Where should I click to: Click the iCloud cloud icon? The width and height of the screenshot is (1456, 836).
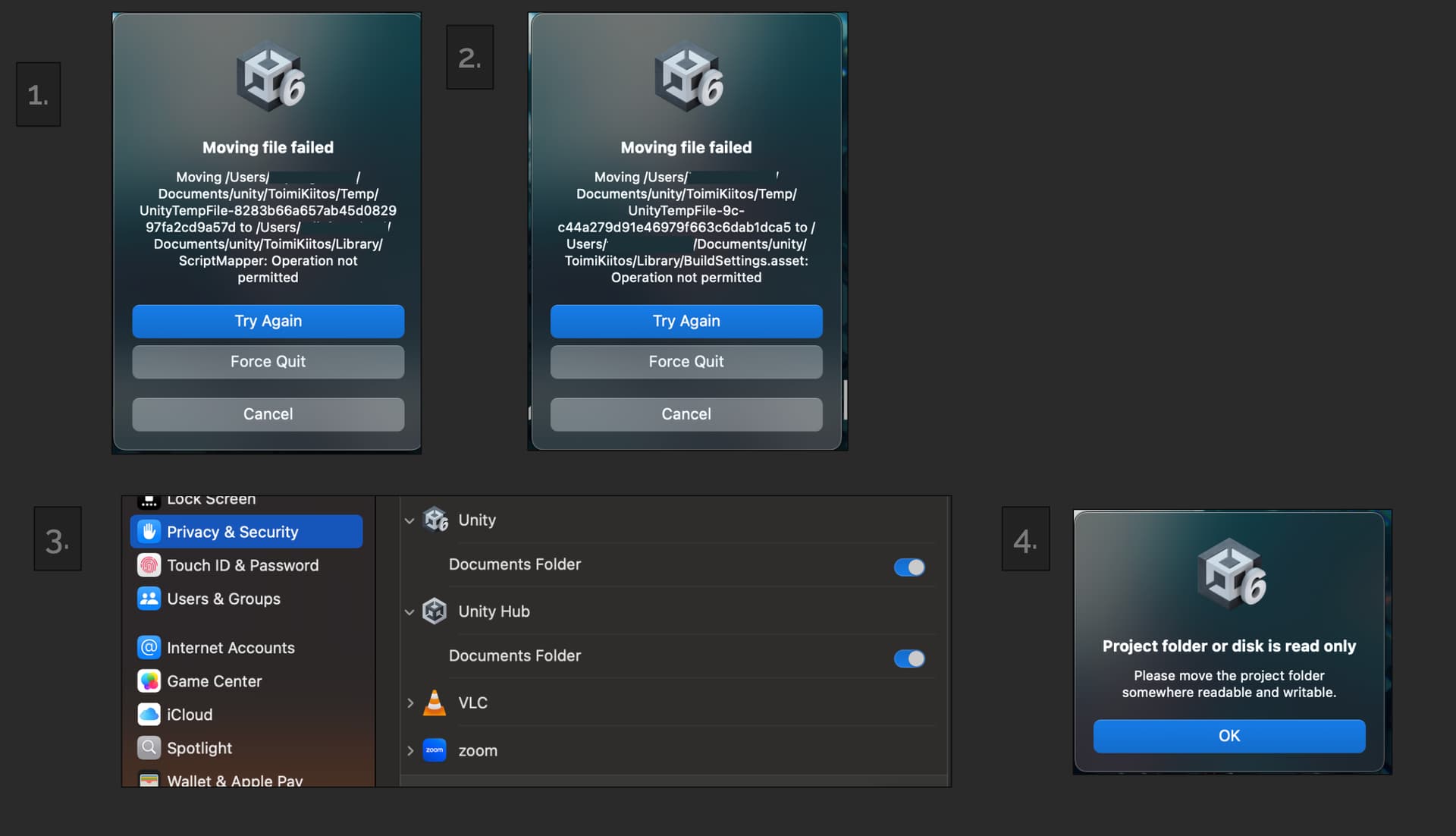pyautogui.click(x=149, y=715)
